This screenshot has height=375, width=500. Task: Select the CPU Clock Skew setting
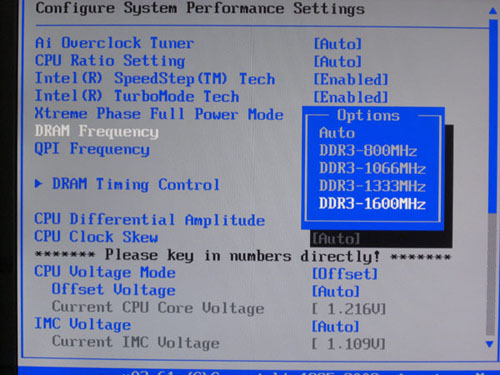pyautogui.click(x=96, y=237)
